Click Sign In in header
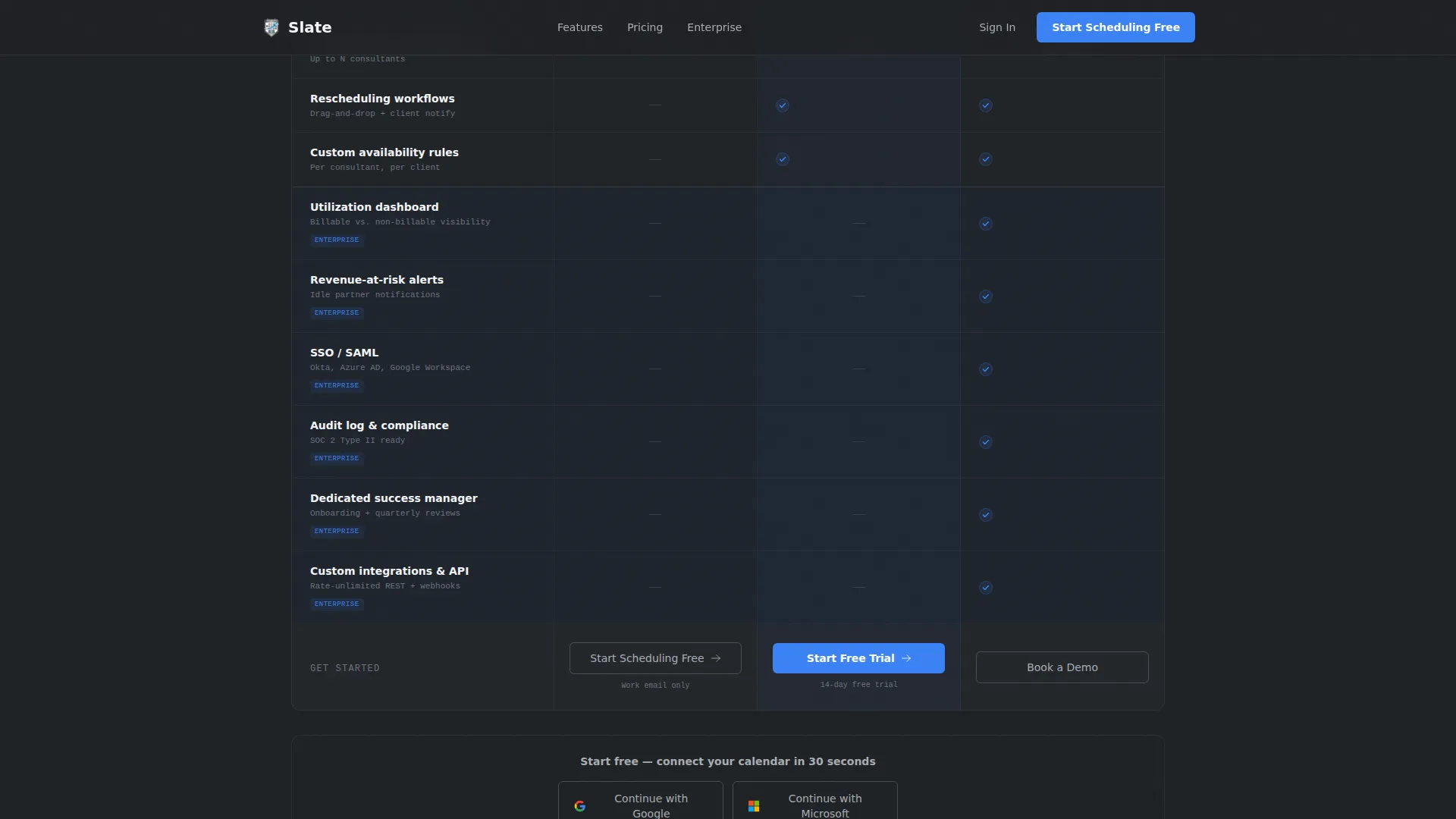 point(996,27)
